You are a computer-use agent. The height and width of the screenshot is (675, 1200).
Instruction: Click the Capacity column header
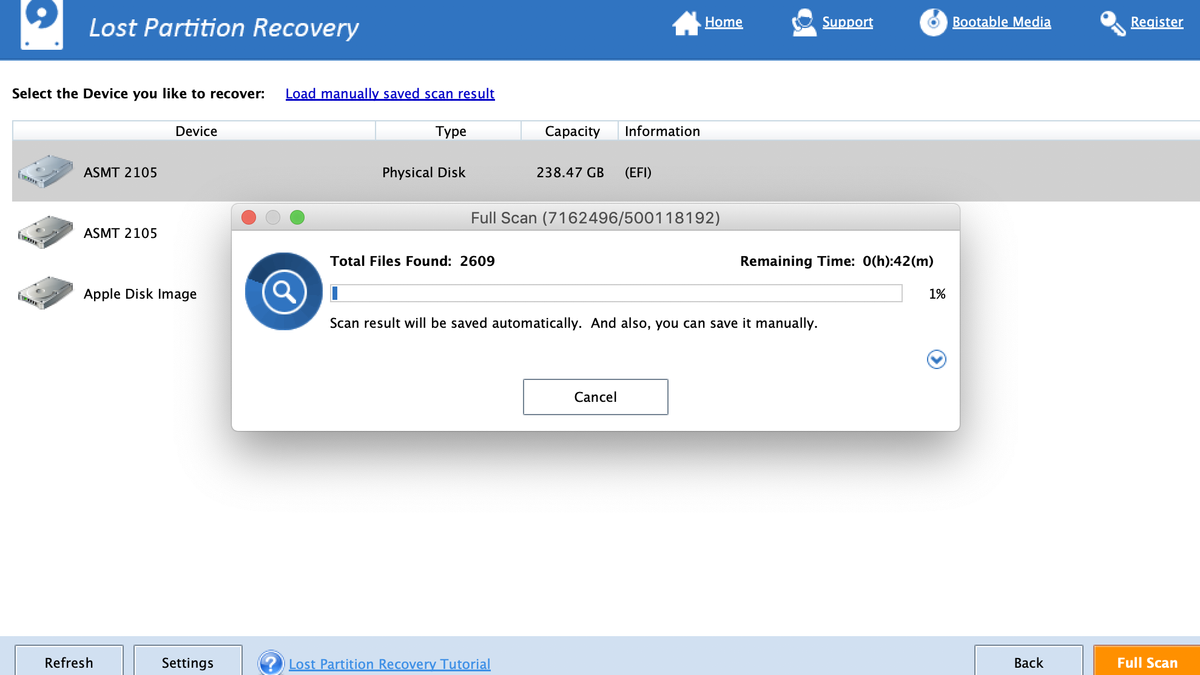coord(571,131)
